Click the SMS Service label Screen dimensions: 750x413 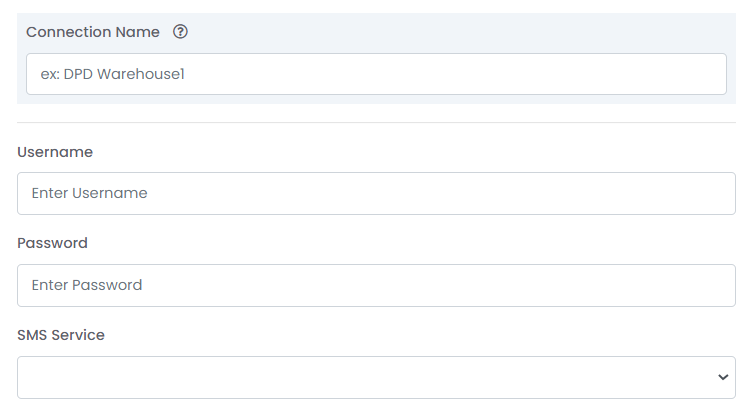pos(61,335)
